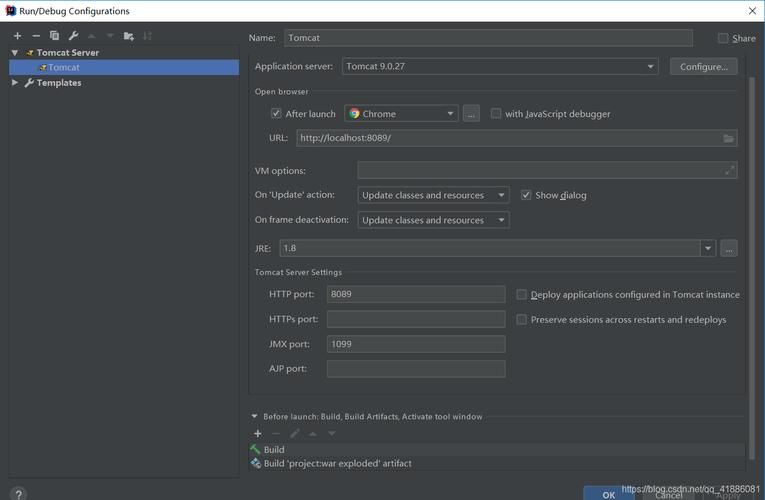Edit the before launch task
This screenshot has height=500, width=765.
click(295, 434)
